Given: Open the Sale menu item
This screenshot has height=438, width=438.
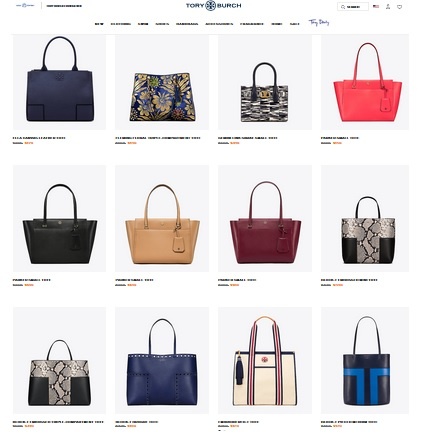Looking at the screenshot, I should pyautogui.click(x=294, y=24).
